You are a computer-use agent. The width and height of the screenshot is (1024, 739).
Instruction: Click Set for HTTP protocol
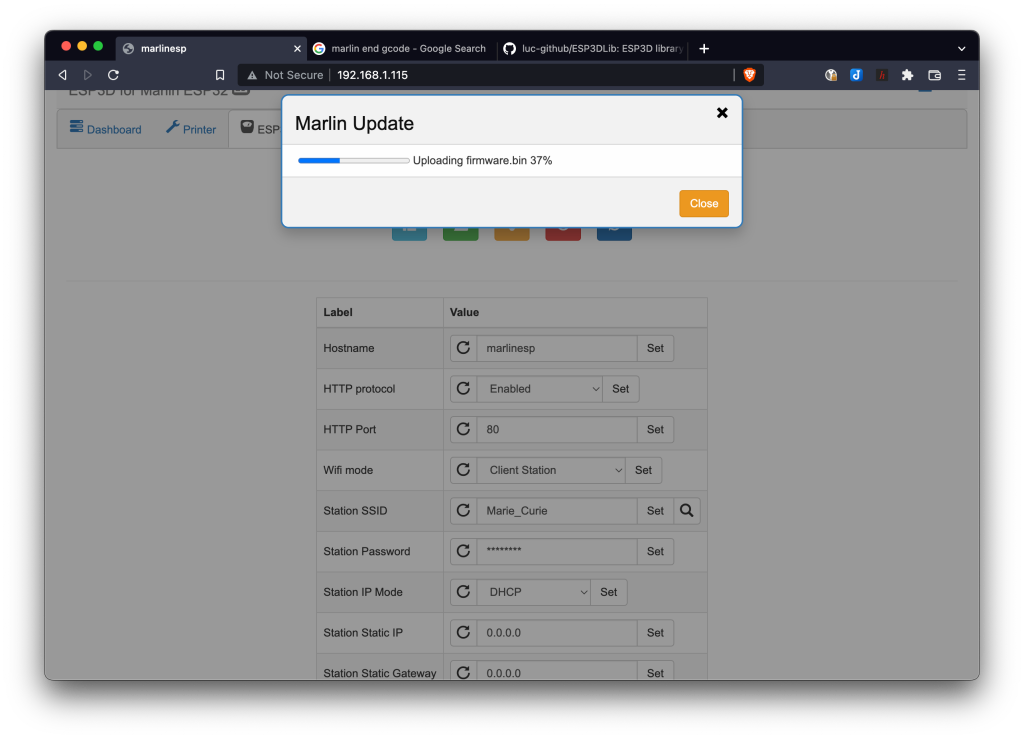620,388
